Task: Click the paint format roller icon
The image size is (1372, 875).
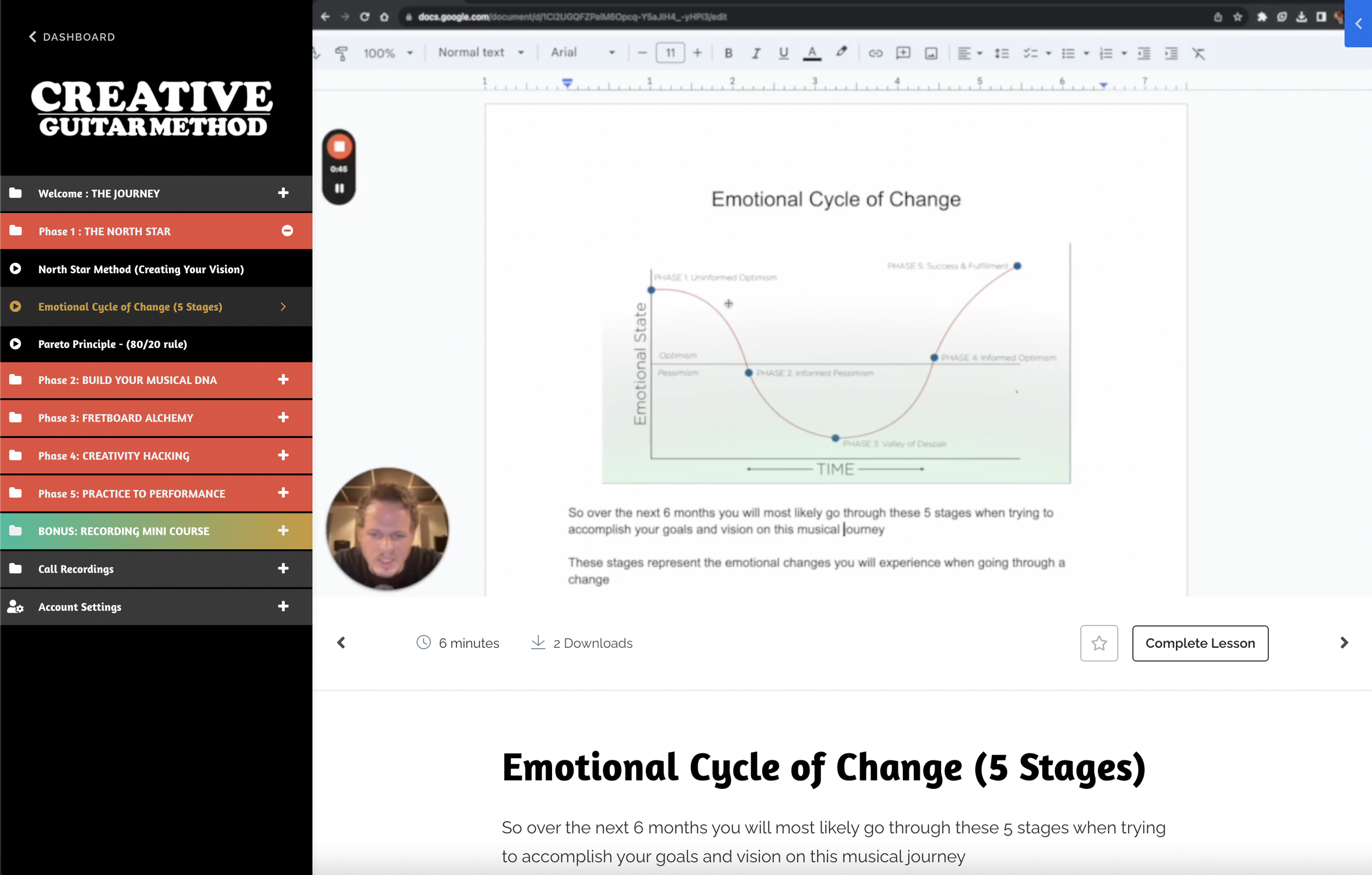Action: click(341, 53)
